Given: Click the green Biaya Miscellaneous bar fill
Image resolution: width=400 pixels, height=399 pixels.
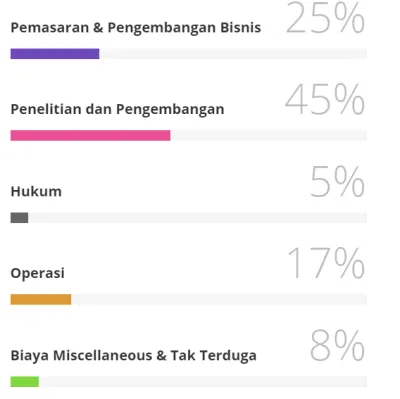Looking at the screenshot, I should (25, 381).
